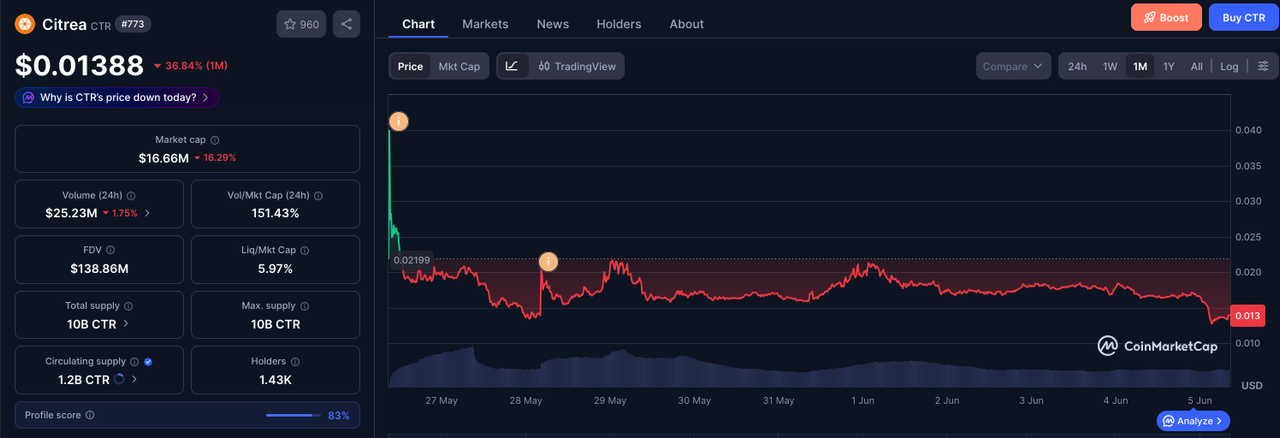The height and width of the screenshot is (438, 1280).
Task: Click the circulating supply progress ring
Action: [121, 380]
